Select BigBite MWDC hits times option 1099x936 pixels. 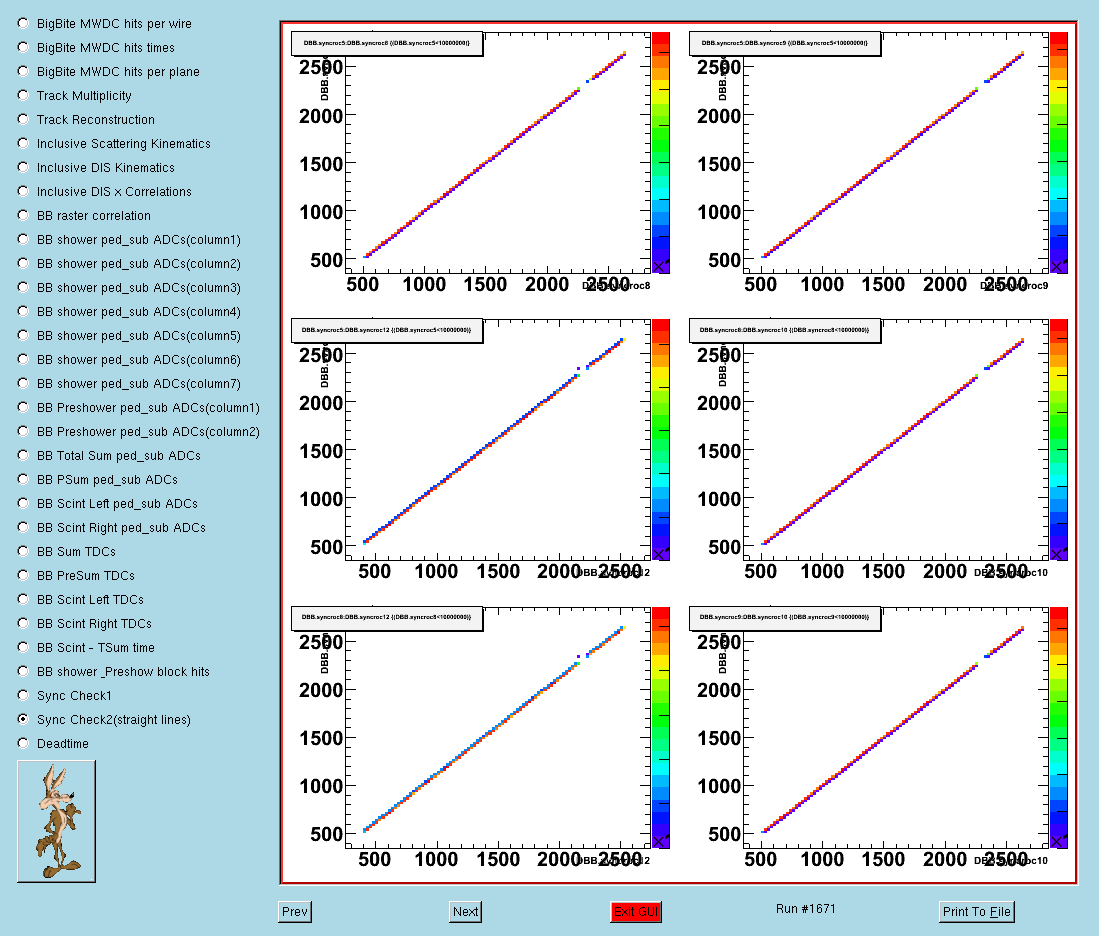tap(23, 47)
